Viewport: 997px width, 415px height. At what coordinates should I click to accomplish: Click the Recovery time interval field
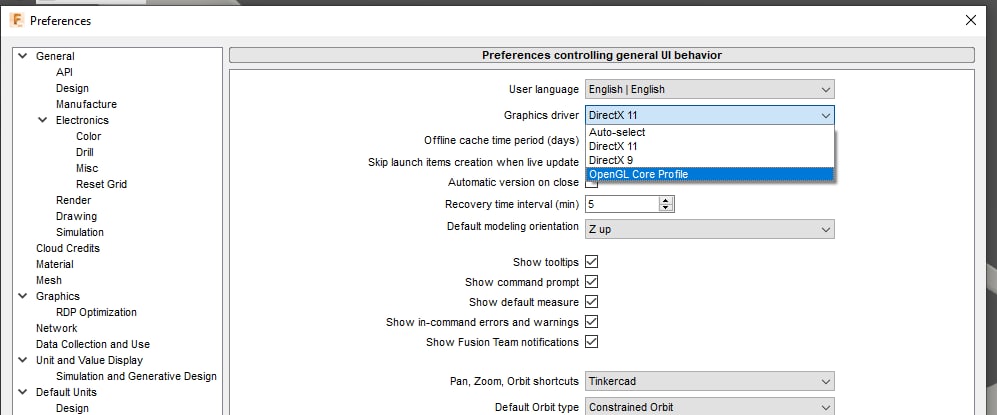[622, 204]
